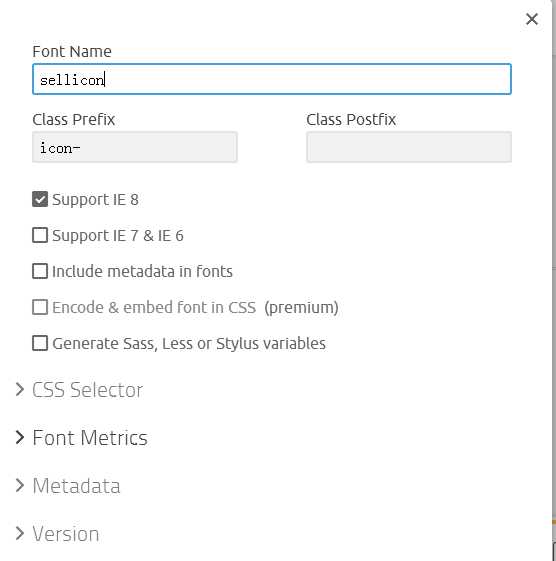556x561 pixels.
Task: Click the Font Name input field
Action: 272,79
